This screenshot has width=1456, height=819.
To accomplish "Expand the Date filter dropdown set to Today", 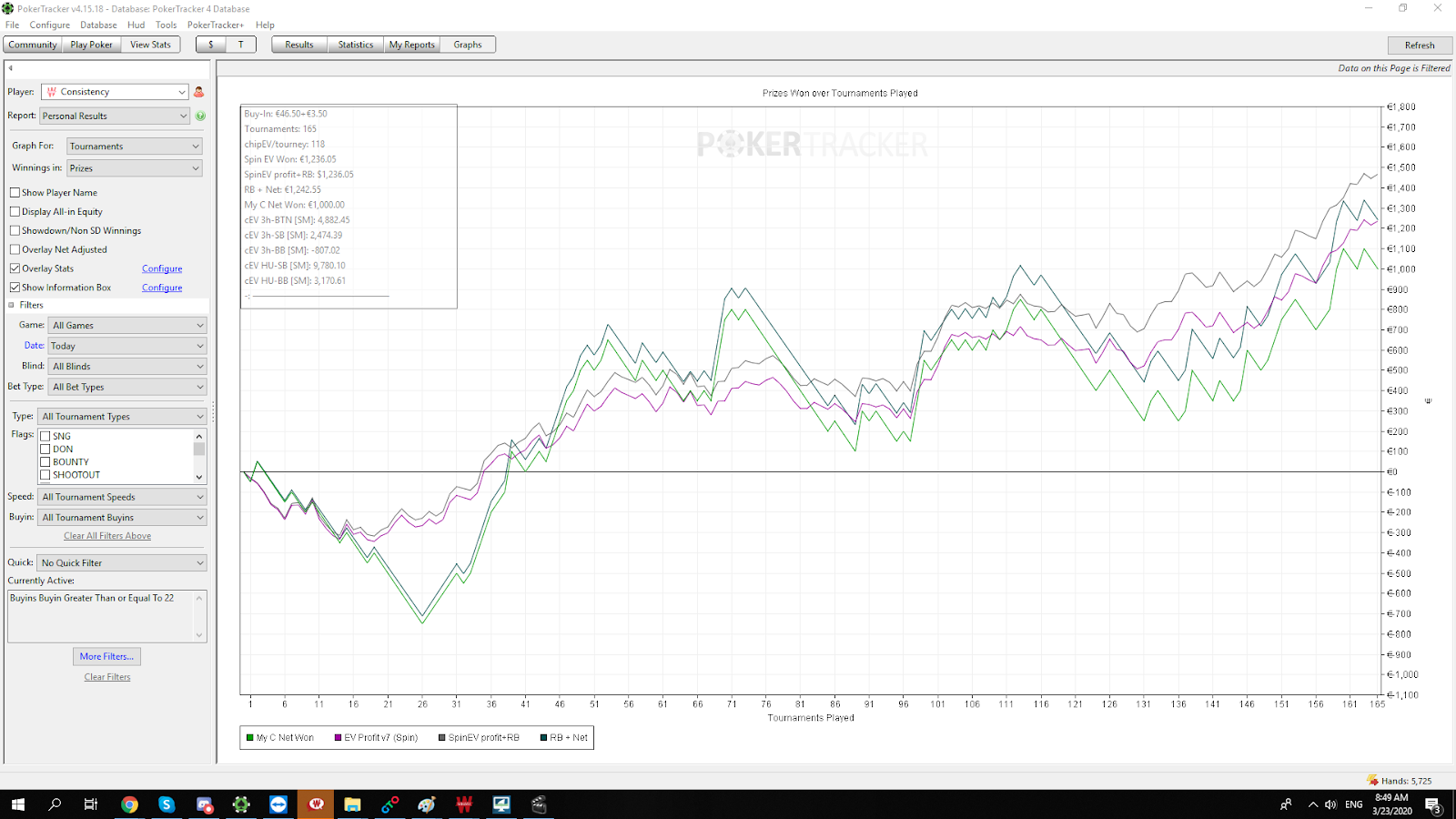I will click(x=126, y=346).
